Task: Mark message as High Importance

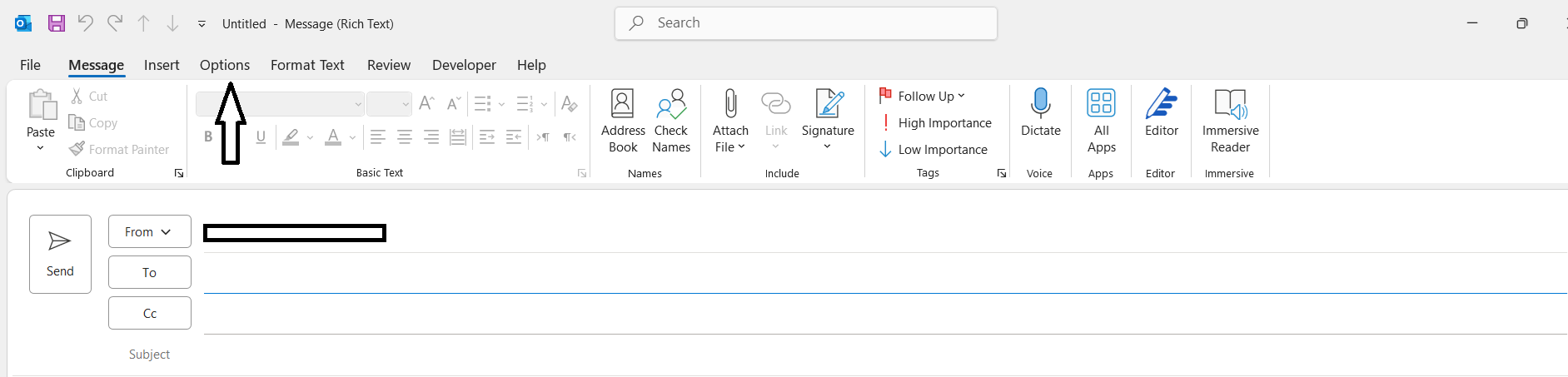Action: point(935,123)
